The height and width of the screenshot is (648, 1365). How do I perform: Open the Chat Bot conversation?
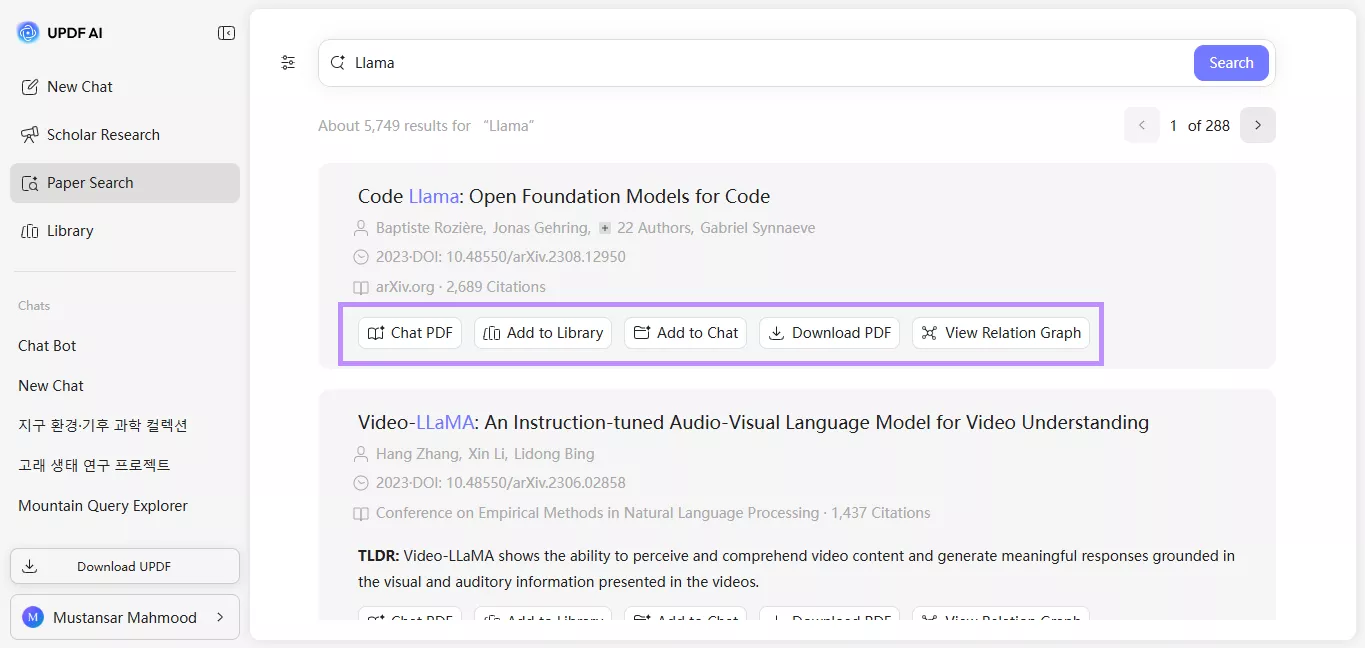click(47, 346)
